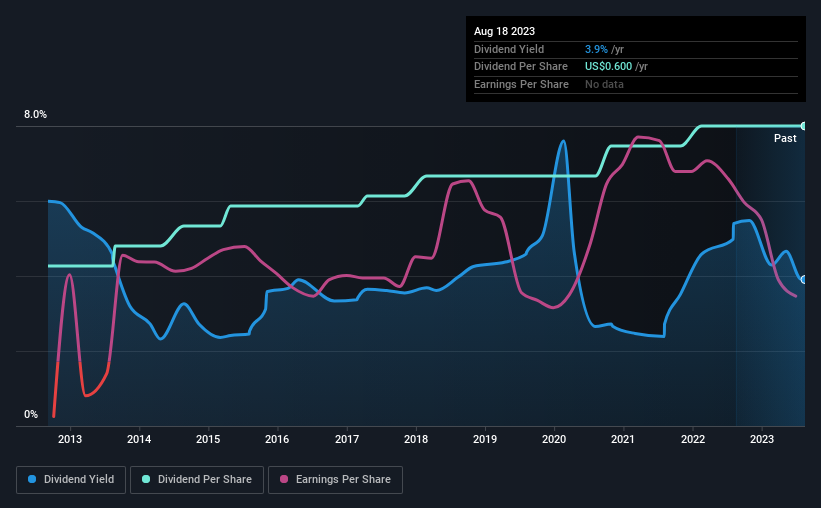Viewport: 821px width, 508px height.
Task: Choose the 2020 year on the axis
Action: pos(554,439)
